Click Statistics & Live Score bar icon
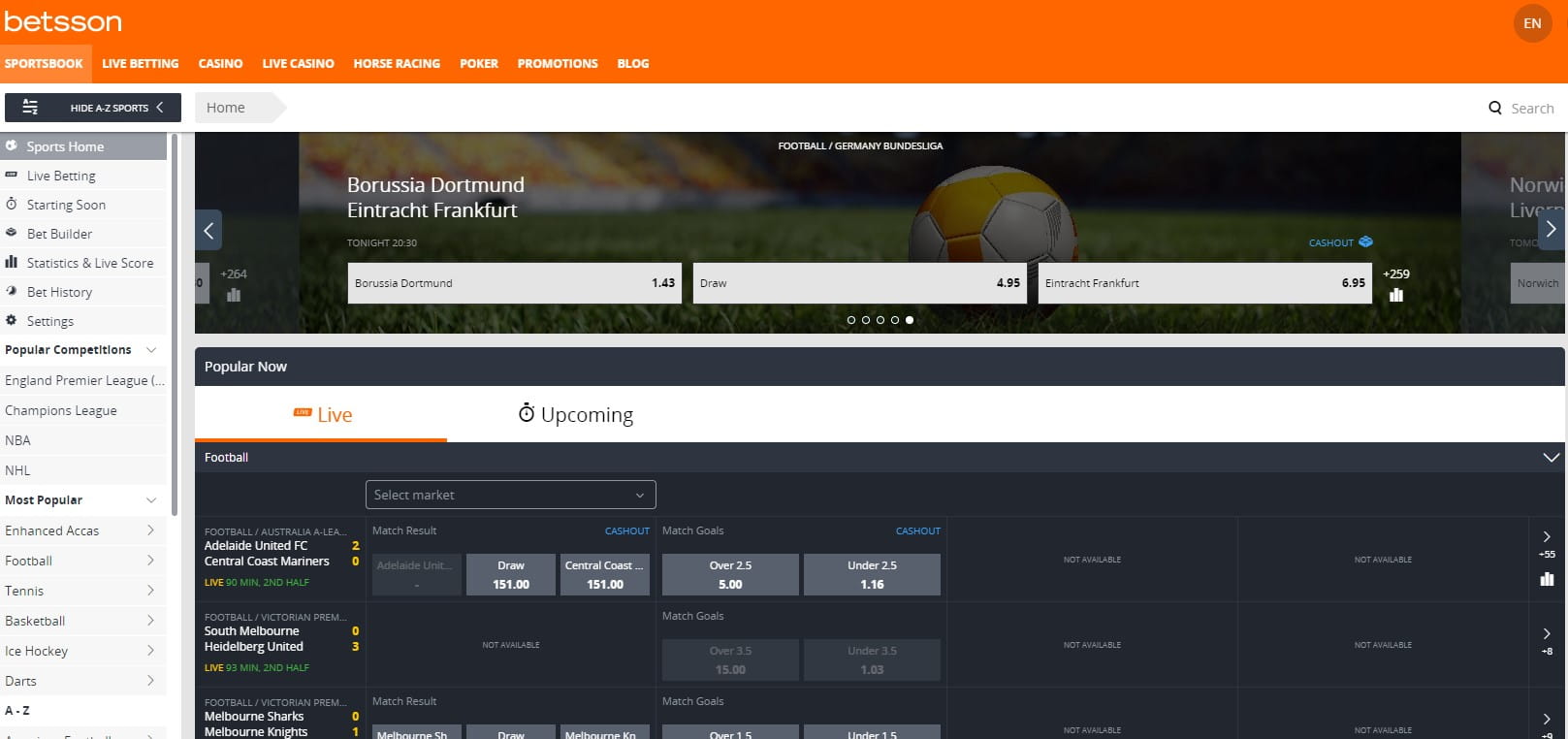Image resolution: width=1568 pixels, height=739 pixels. pos(12,262)
